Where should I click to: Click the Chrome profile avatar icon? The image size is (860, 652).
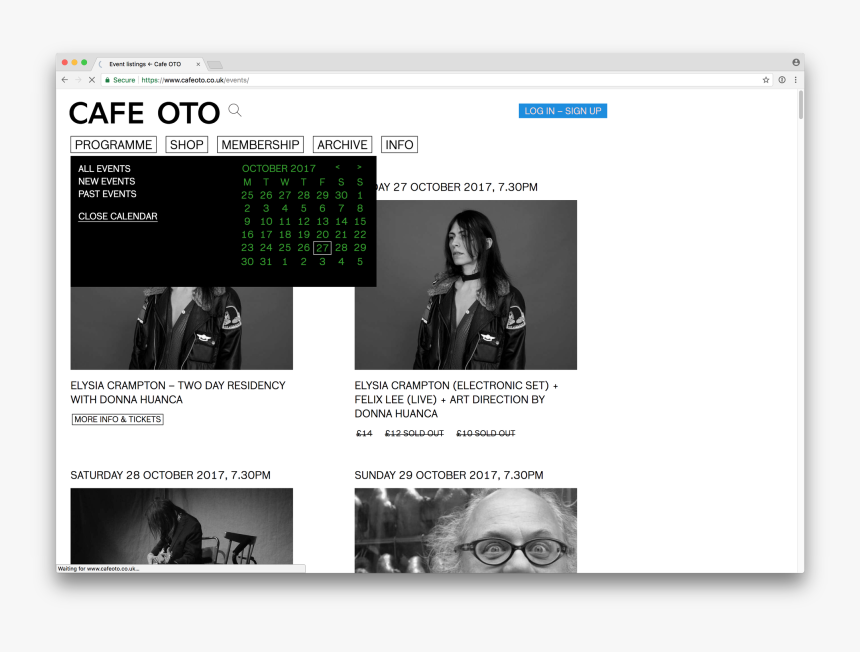click(x=795, y=63)
